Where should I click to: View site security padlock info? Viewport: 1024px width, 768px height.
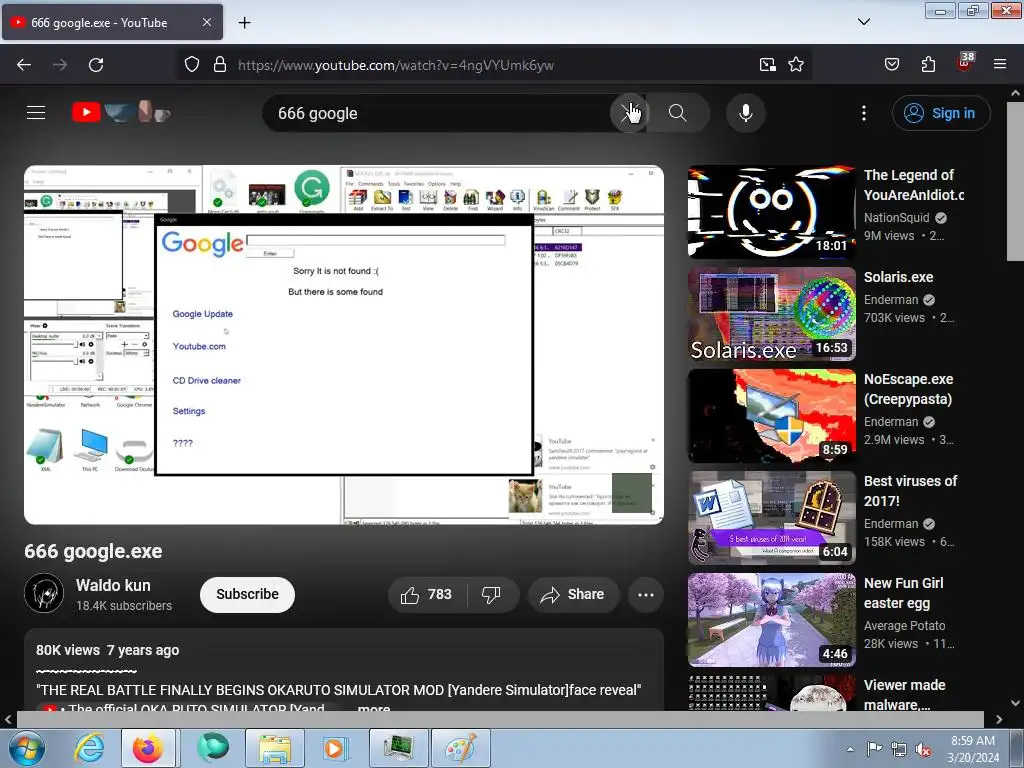tap(220, 65)
